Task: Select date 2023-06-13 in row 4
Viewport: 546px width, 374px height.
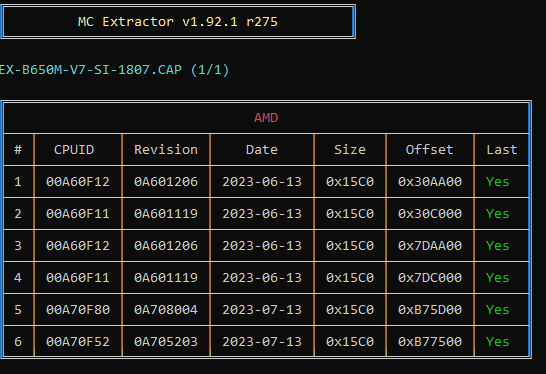Action: (262, 278)
